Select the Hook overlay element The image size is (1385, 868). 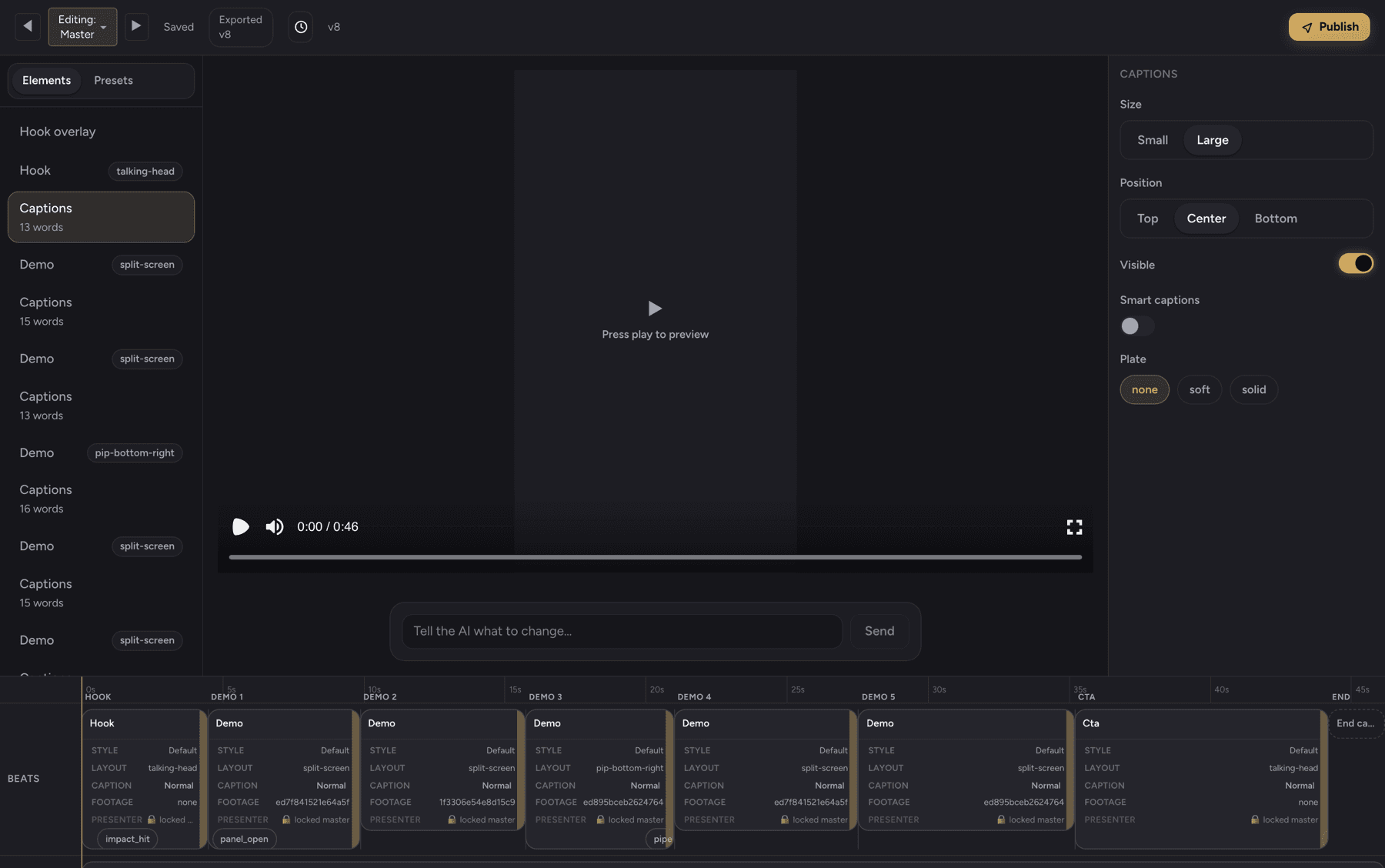101,132
